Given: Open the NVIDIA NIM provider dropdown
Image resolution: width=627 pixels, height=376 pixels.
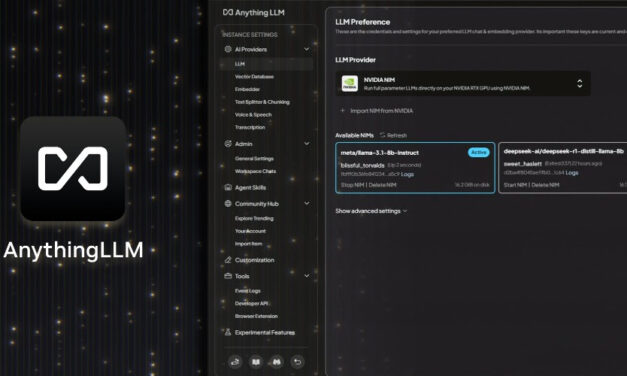Looking at the screenshot, I should coord(463,83).
